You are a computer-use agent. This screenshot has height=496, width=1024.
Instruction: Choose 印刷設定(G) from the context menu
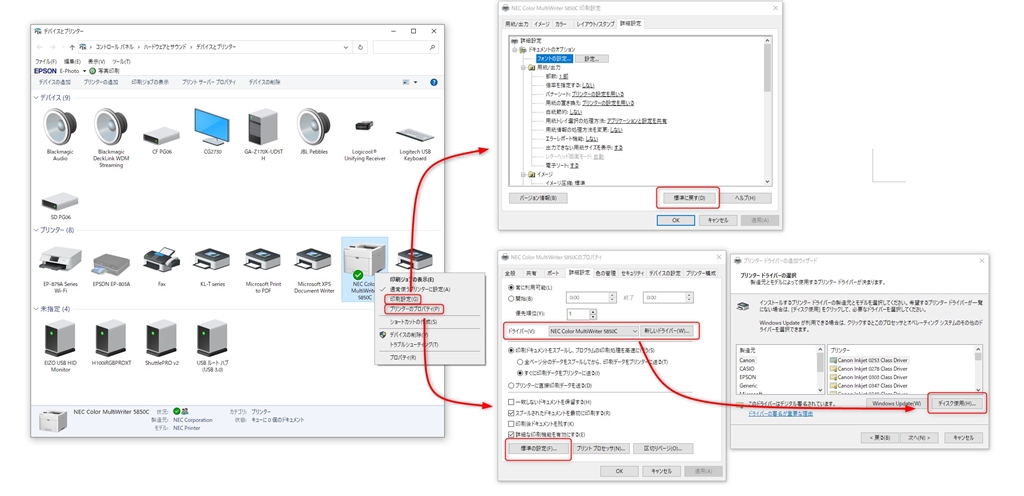point(405,299)
